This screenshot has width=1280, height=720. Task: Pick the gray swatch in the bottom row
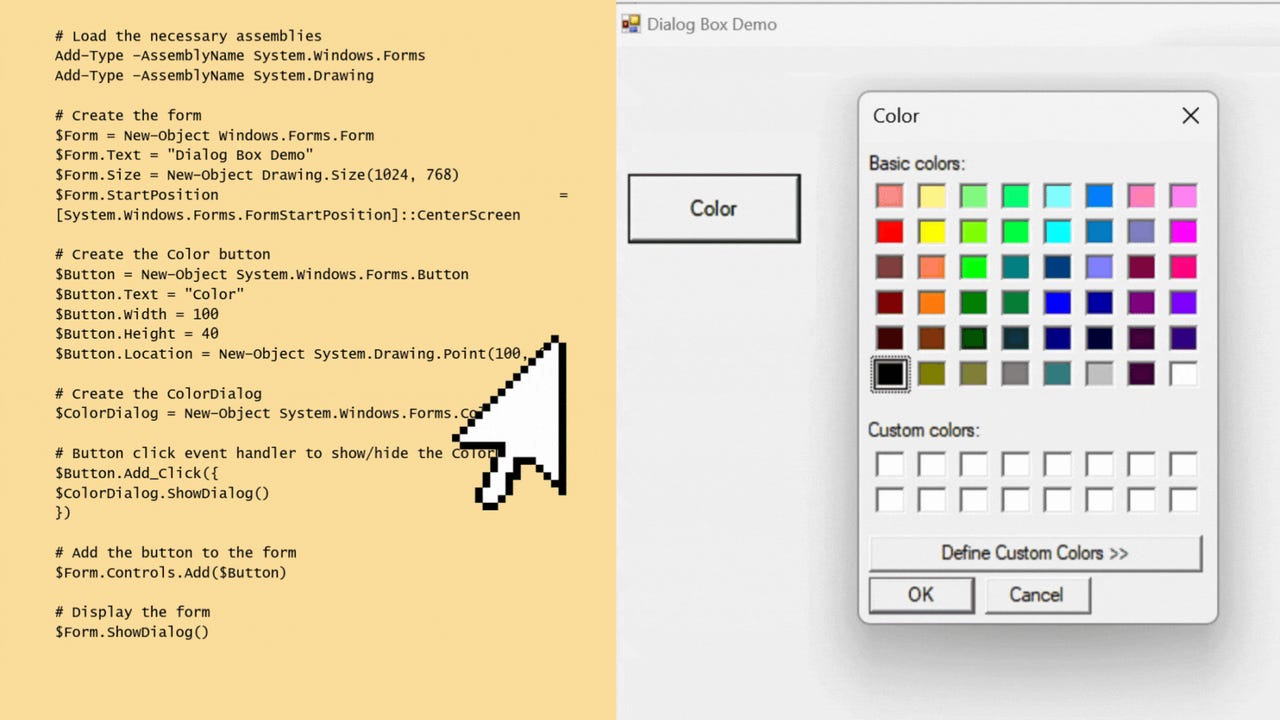click(x=1015, y=373)
